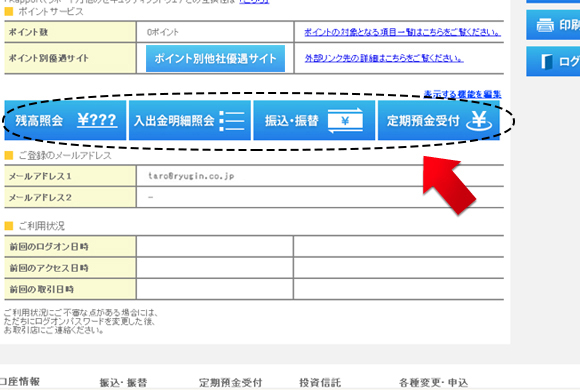580x390 pixels.
Task: Open 入出金明細照会 transaction details
Action: (x=190, y=120)
